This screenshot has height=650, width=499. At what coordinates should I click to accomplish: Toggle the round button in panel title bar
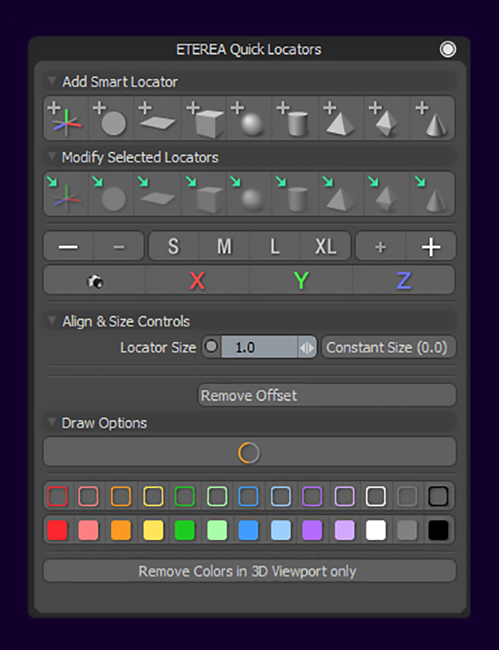(448, 49)
